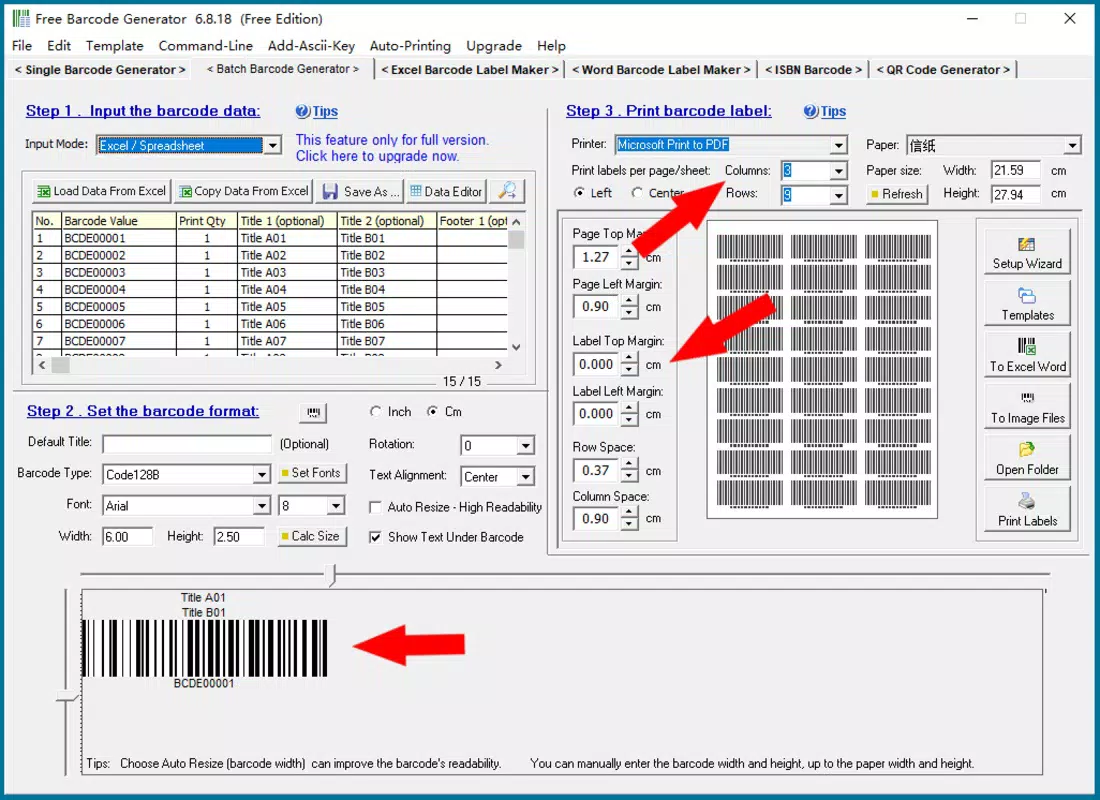1100x800 pixels.
Task: Open the Auto-Printing menu
Action: pyautogui.click(x=410, y=46)
